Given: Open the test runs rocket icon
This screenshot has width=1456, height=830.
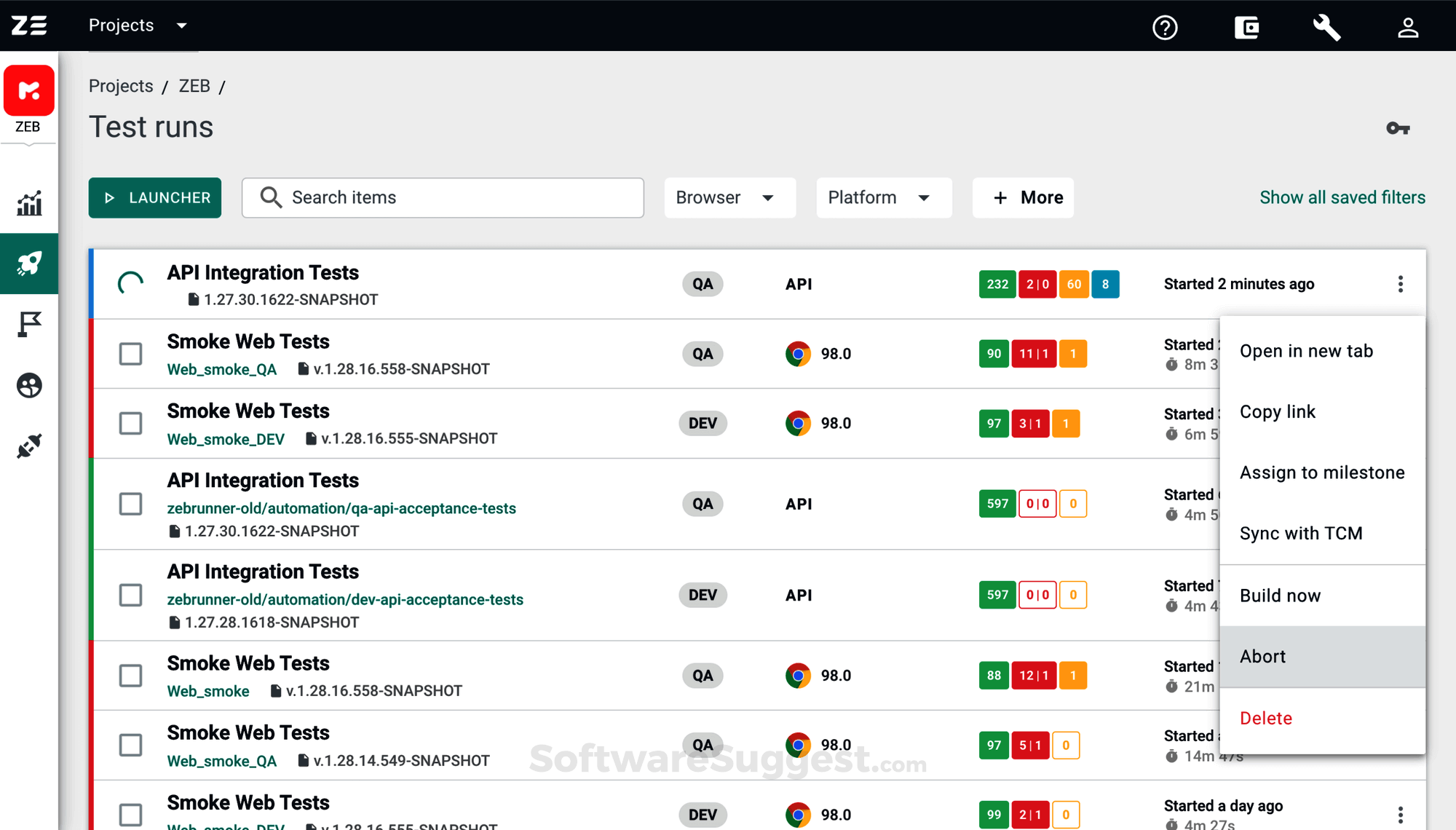Looking at the screenshot, I should coord(28,264).
